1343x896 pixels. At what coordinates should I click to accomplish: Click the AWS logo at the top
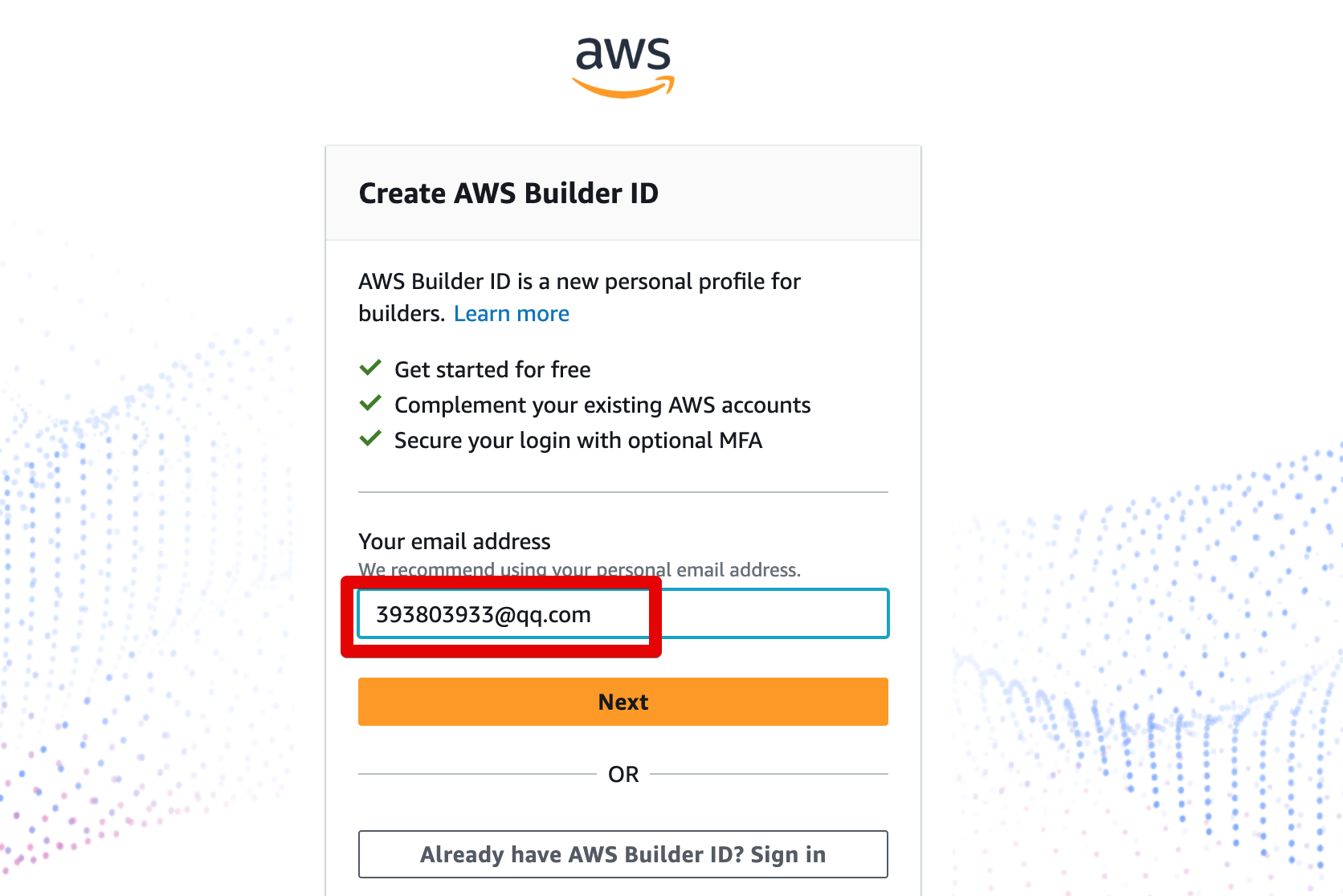coord(623,66)
